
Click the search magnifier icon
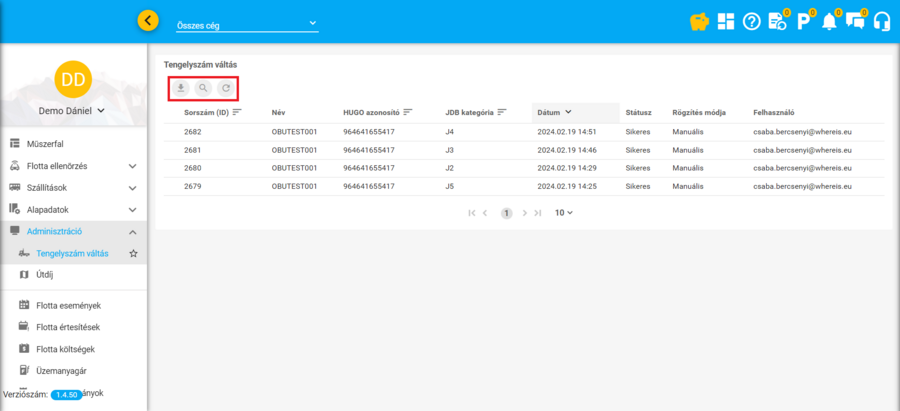[203, 89]
